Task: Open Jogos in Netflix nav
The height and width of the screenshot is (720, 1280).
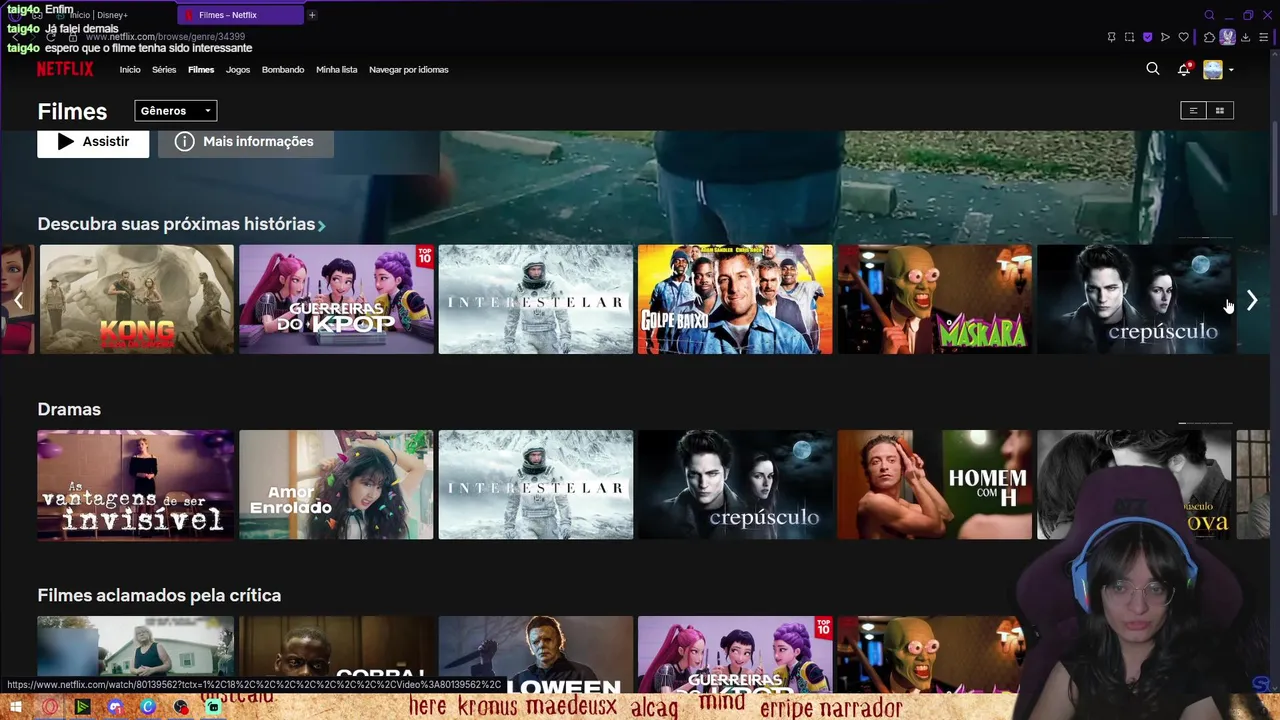Action: point(238,70)
